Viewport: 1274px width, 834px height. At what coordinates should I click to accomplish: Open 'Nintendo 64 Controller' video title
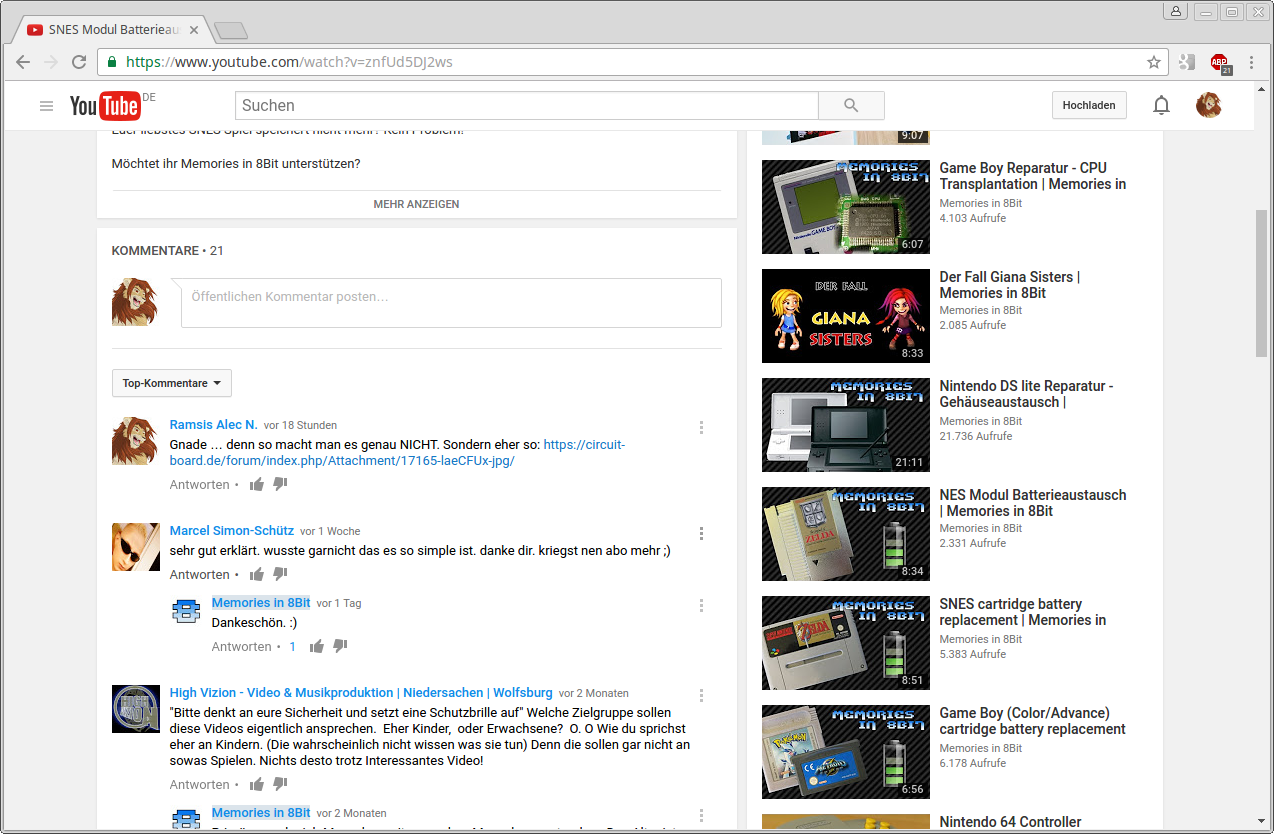click(x=1010, y=822)
